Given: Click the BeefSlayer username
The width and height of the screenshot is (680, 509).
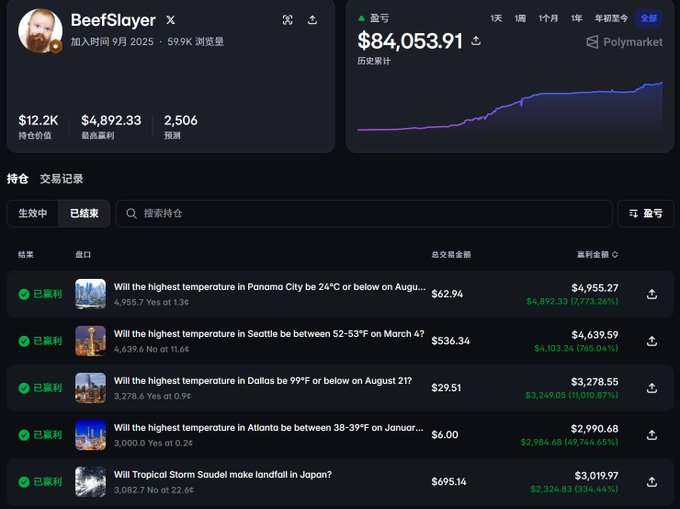Looking at the screenshot, I should pos(113,20).
